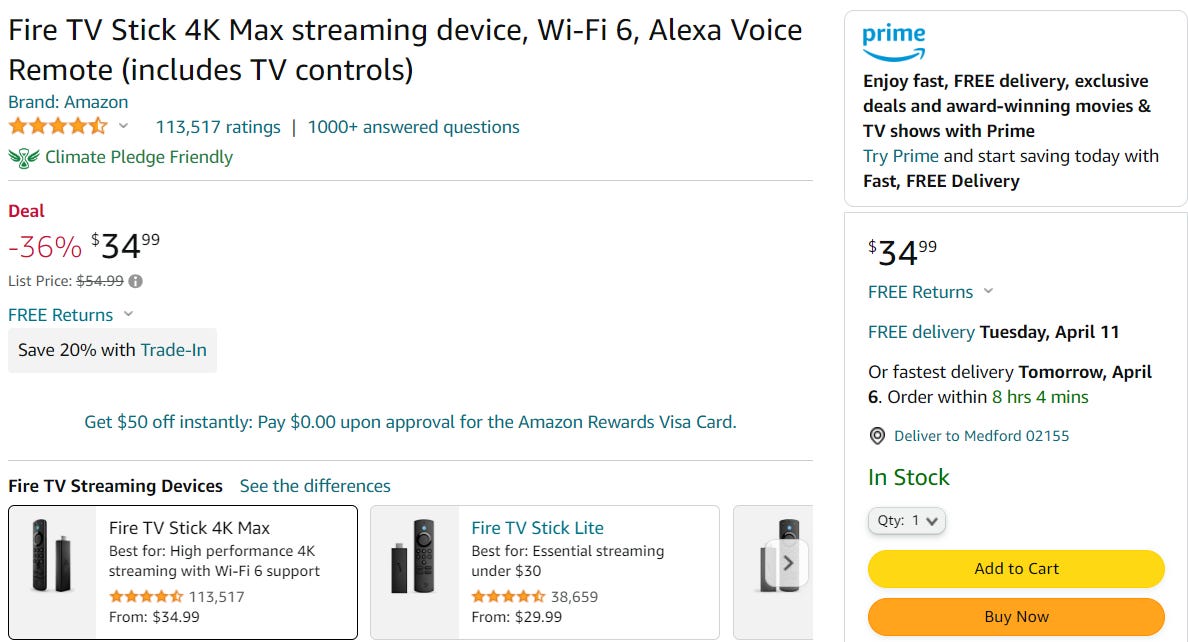Click the star rating icons under Brand
Screen dimensions: 1188x642
58,127
